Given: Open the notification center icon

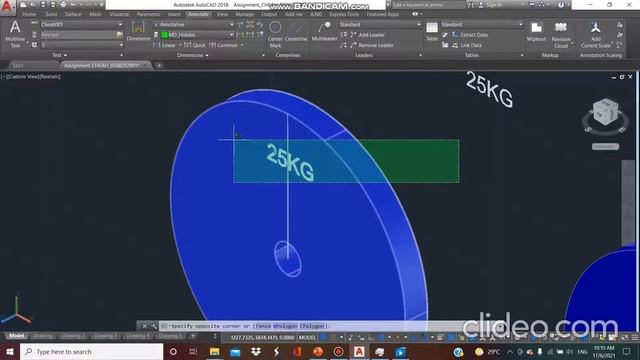Looking at the screenshot, I should tap(626, 351).
